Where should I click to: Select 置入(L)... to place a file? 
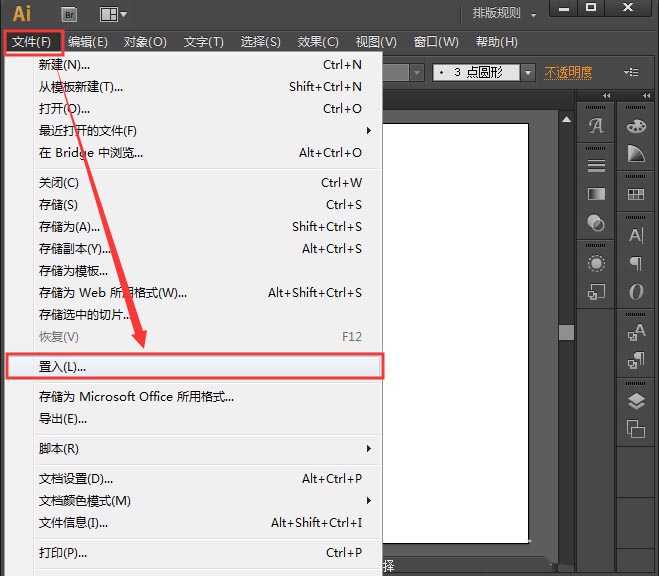click(x=195, y=367)
